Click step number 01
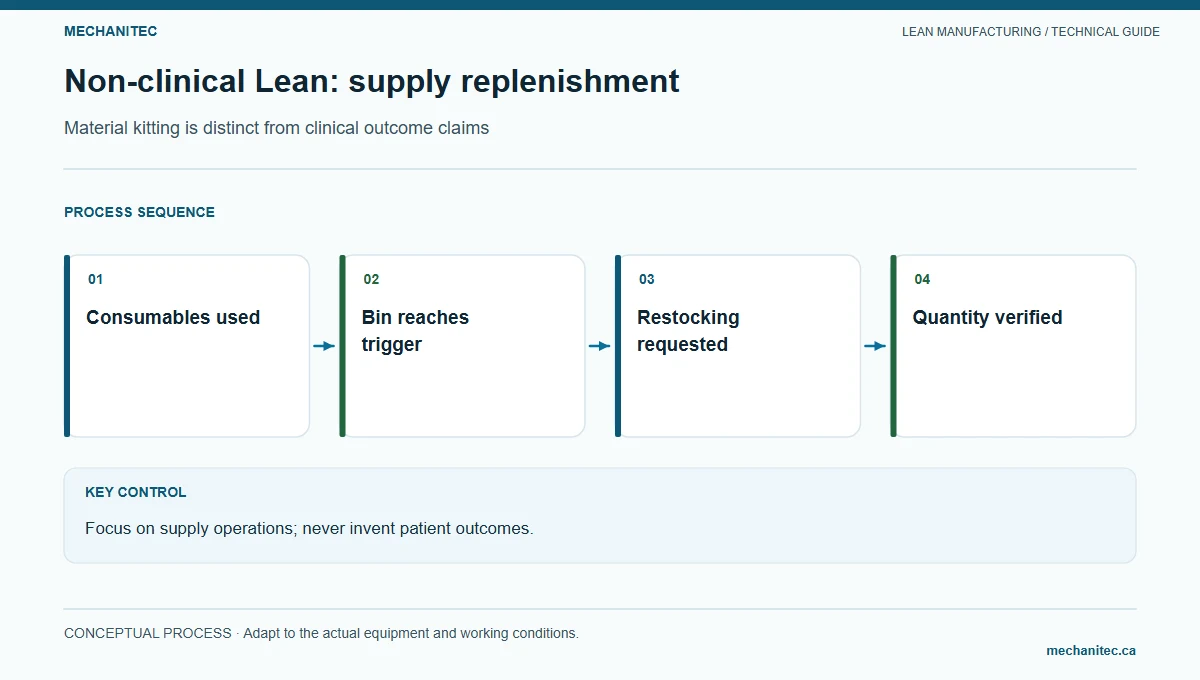This screenshot has height=680, width=1200. [x=95, y=279]
